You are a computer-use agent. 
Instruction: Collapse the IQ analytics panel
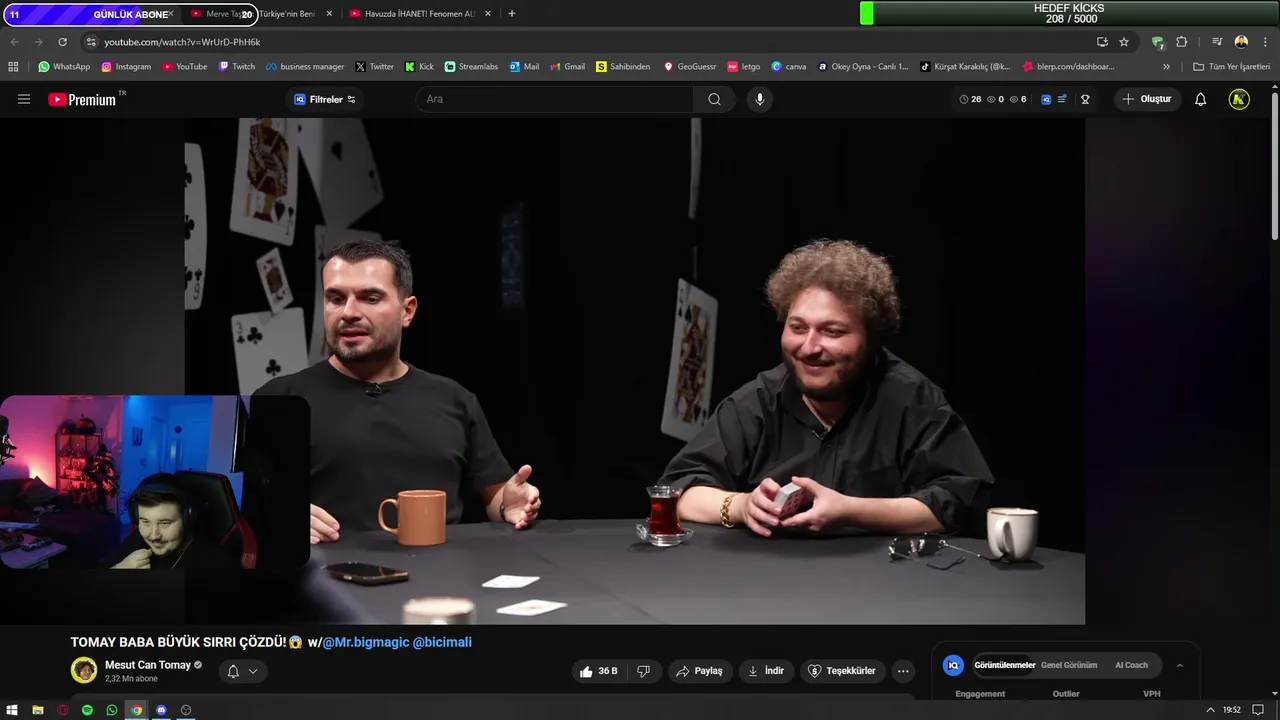[1180, 665]
